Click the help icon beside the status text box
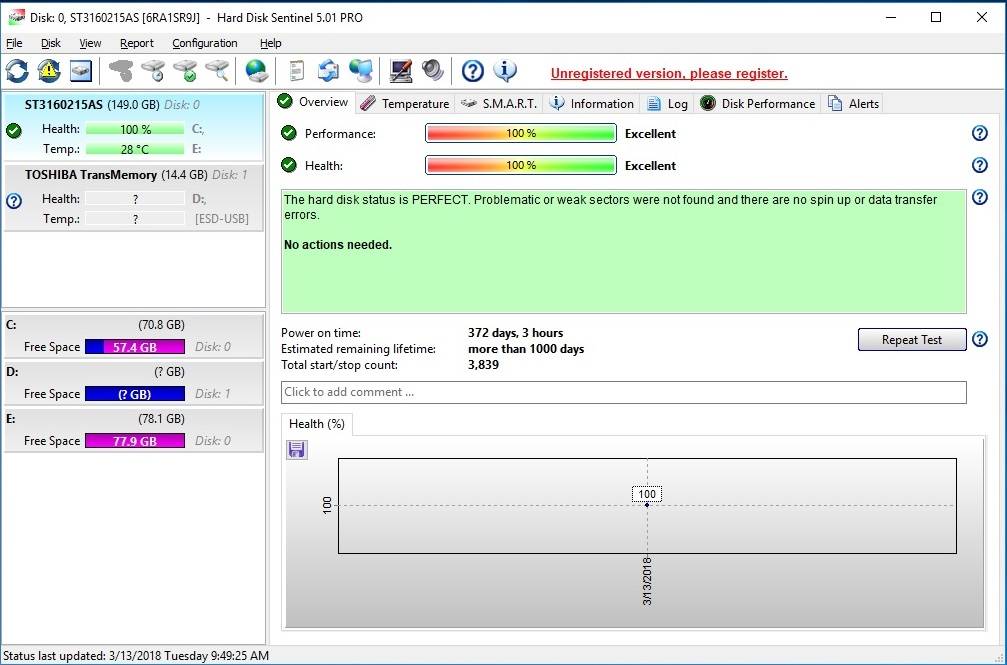1007x665 pixels. 979,197
